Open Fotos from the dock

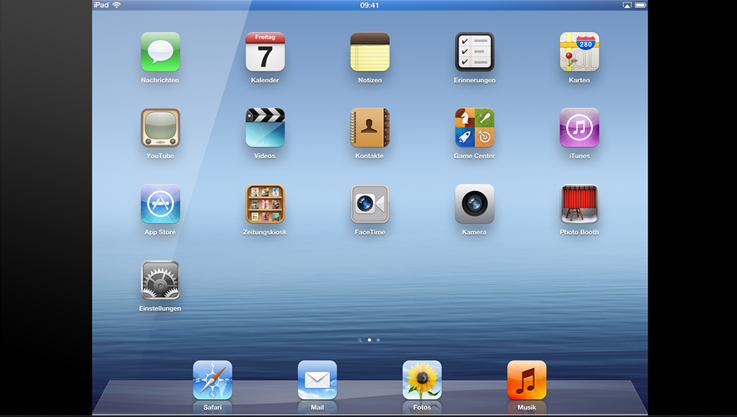pos(422,380)
